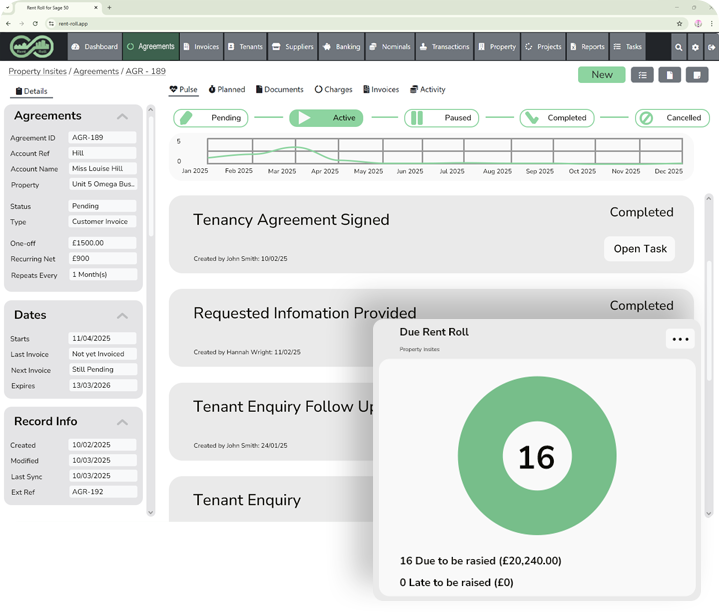
Task: Open Property in navigation bar
Action: [498, 47]
